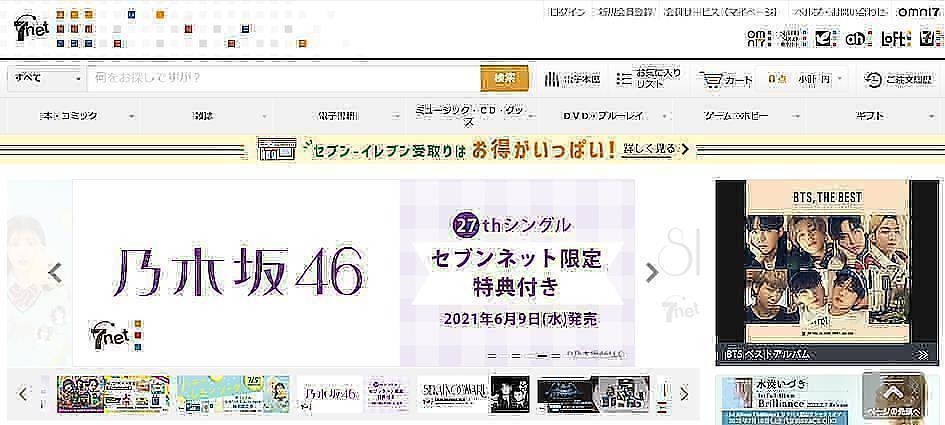Select the dark concert stage thumbnail

tap(593, 394)
